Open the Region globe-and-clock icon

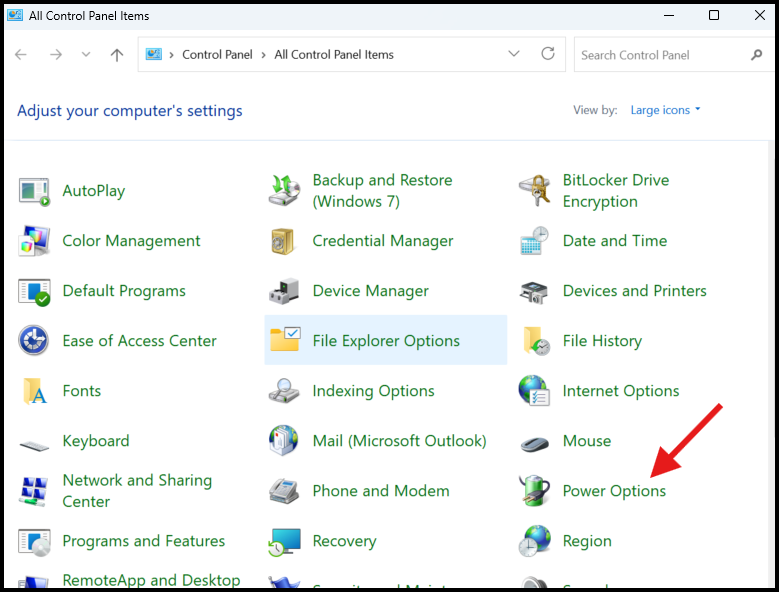click(x=535, y=541)
